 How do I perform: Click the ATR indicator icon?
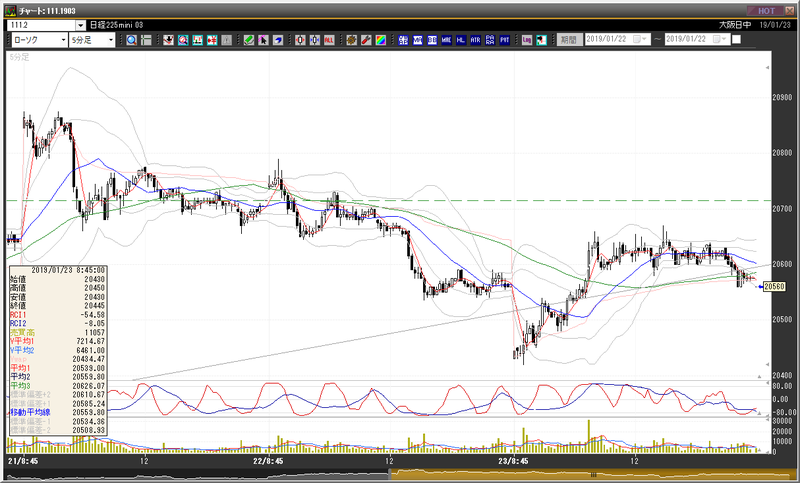point(476,40)
